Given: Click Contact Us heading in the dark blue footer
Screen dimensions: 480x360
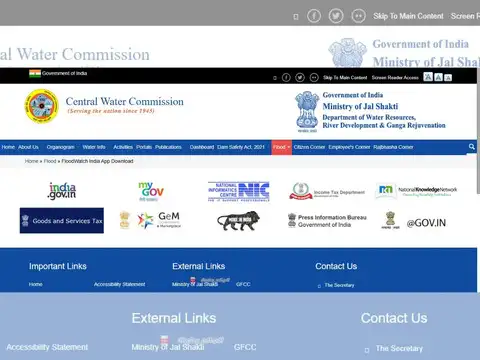Looking at the screenshot, I should pos(336,266).
